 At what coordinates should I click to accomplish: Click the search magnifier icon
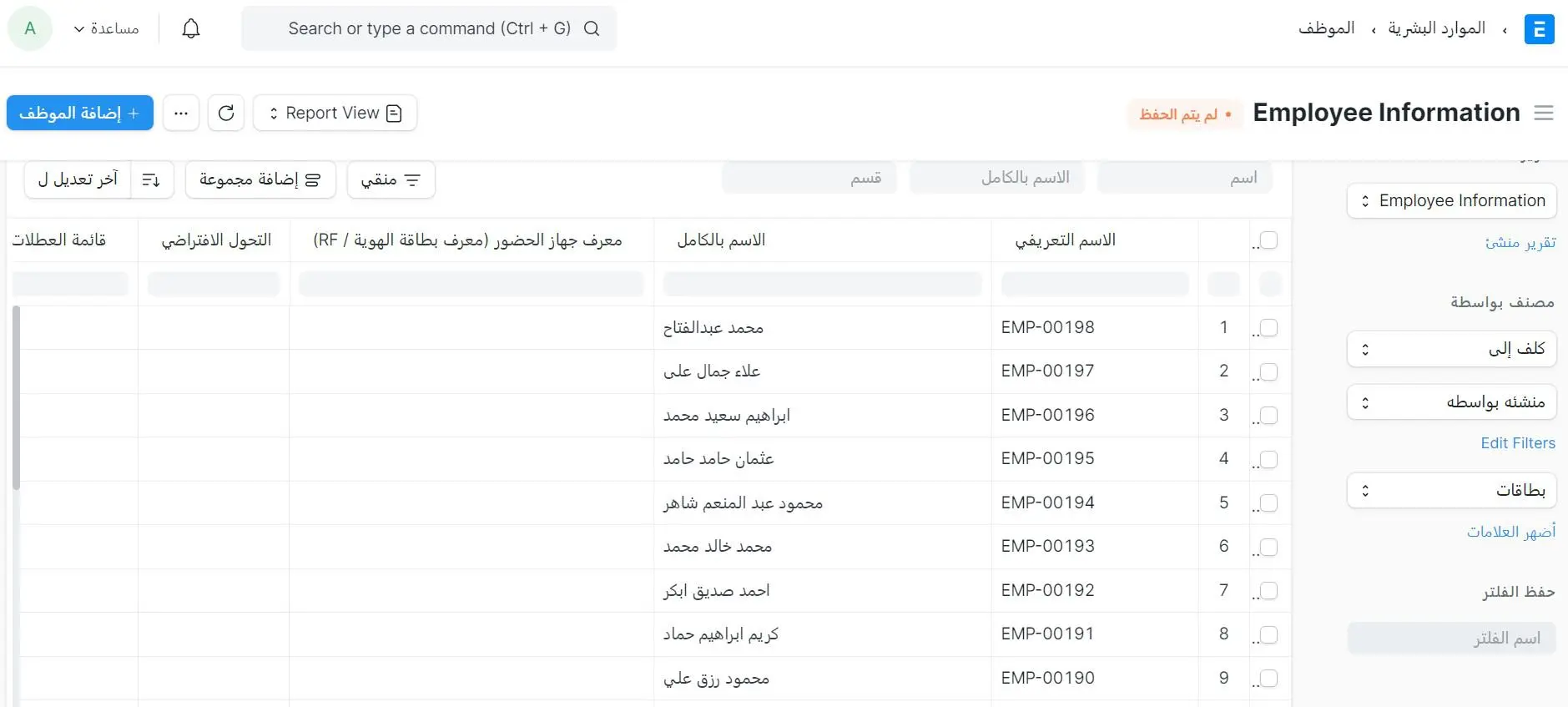(x=592, y=28)
